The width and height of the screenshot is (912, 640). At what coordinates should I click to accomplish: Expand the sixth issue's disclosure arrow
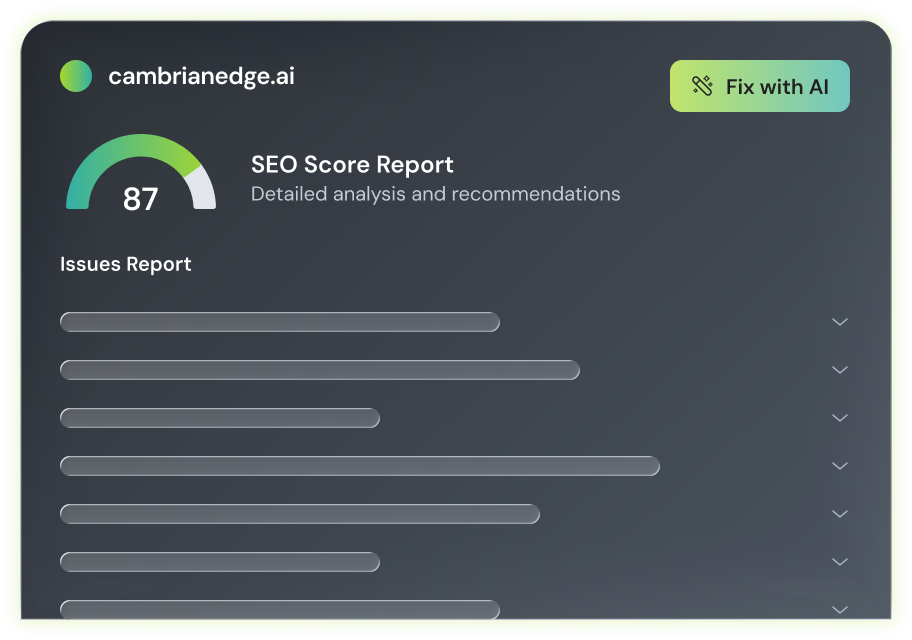[x=838, y=562]
